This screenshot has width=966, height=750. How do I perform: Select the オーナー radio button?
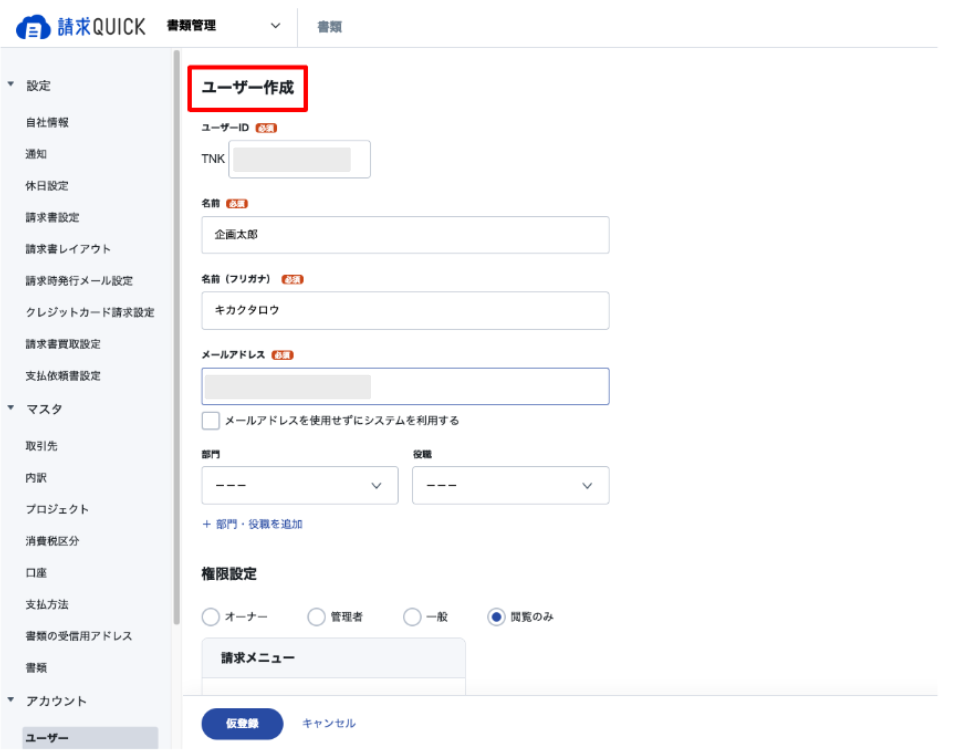point(211,616)
